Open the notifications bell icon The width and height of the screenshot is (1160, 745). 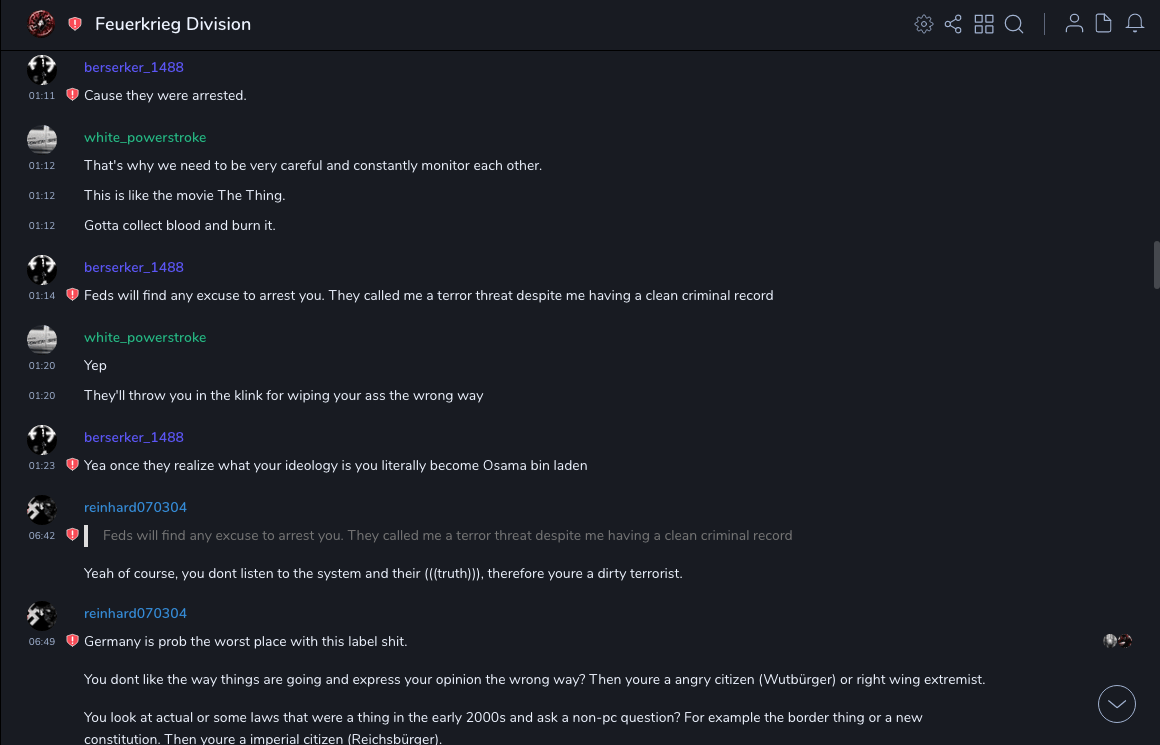tap(1135, 24)
